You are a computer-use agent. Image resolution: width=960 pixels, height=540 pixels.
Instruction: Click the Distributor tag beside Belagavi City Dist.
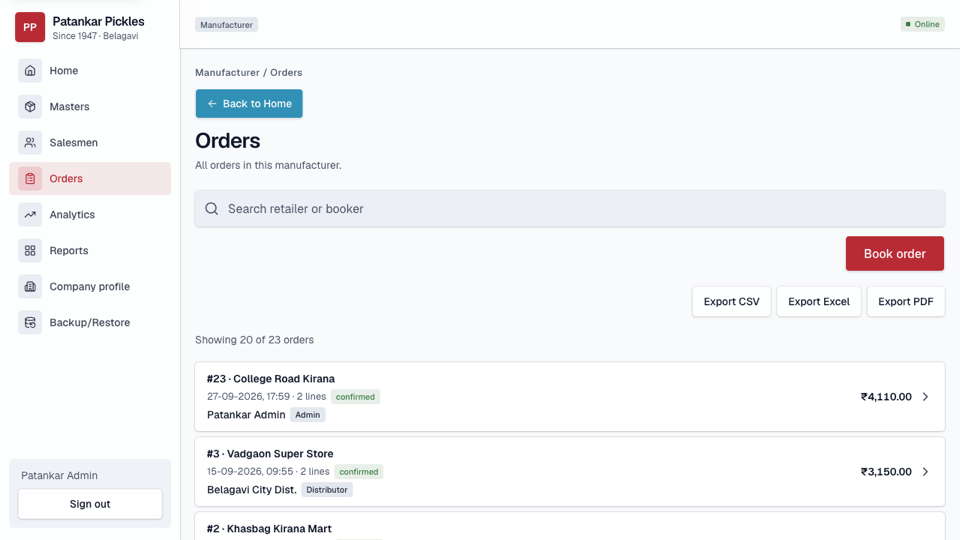click(327, 490)
